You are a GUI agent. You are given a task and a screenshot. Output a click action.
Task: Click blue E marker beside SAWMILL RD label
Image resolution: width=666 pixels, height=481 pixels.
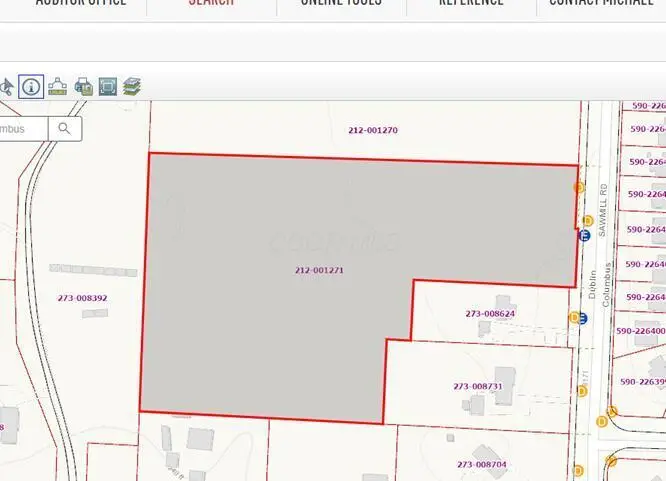click(585, 235)
